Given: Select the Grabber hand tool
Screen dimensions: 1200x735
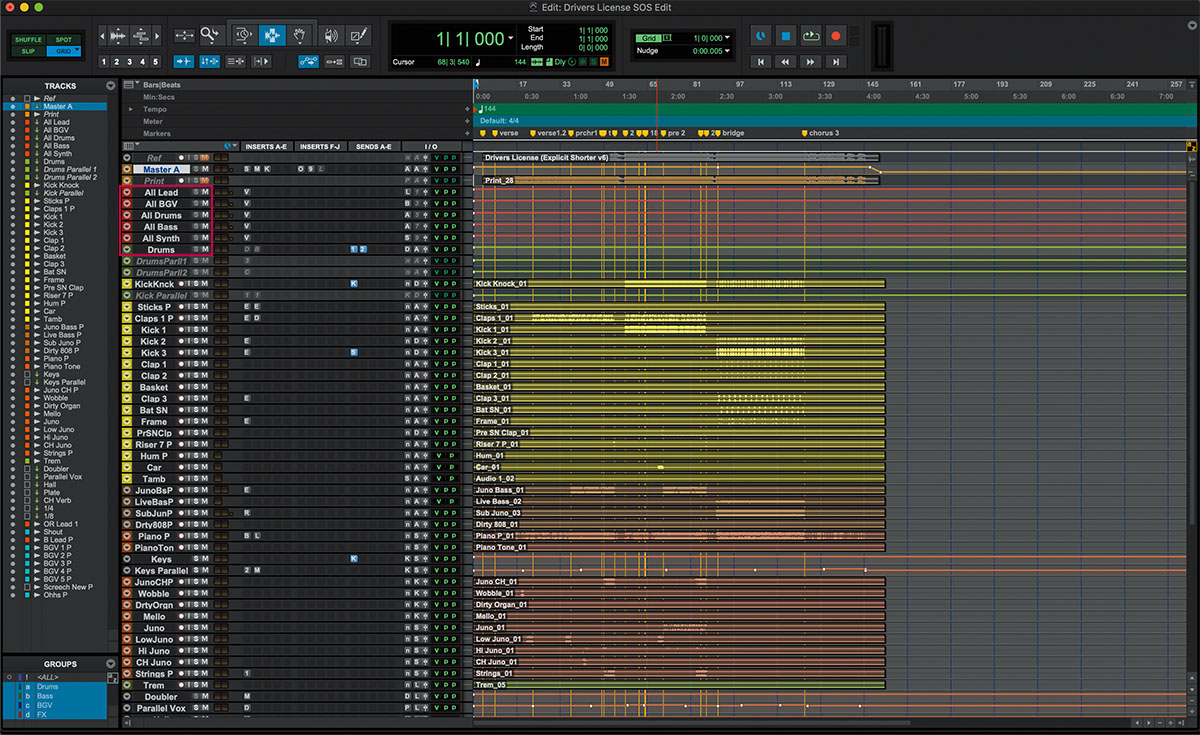Looking at the screenshot, I should pos(299,35).
